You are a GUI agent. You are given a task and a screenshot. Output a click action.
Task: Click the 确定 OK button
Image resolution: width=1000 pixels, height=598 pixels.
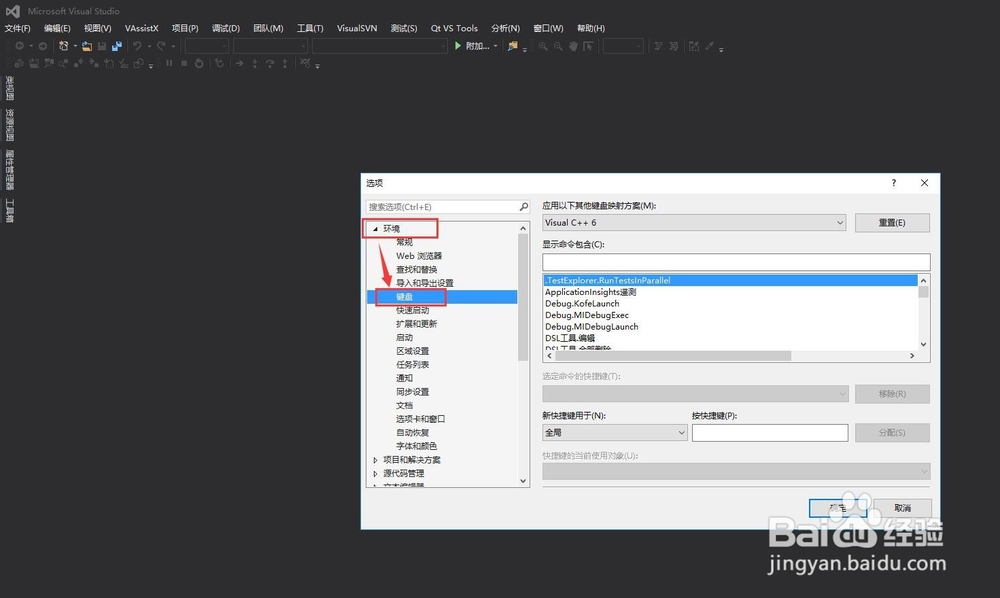tap(838, 508)
